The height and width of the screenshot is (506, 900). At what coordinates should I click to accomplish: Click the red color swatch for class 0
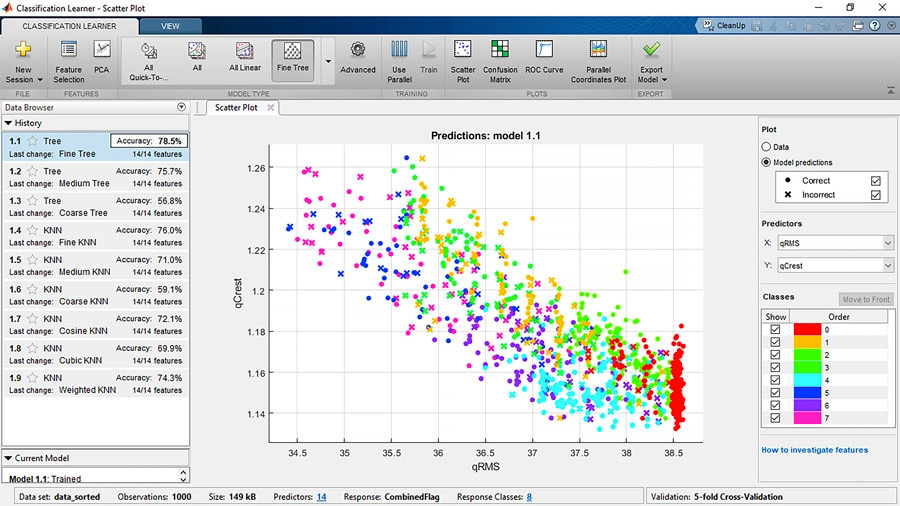pyautogui.click(x=806, y=329)
